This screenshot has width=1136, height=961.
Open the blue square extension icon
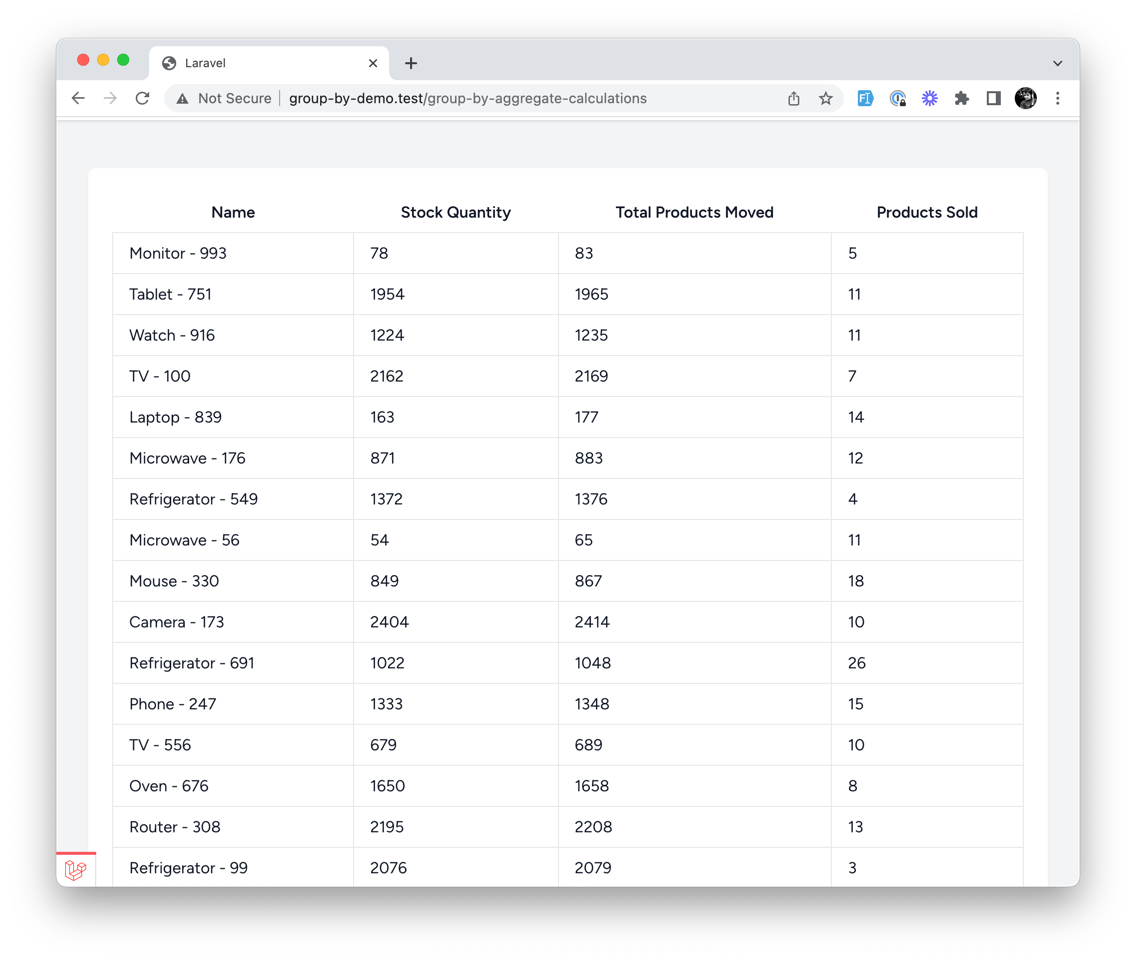click(x=865, y=99)
